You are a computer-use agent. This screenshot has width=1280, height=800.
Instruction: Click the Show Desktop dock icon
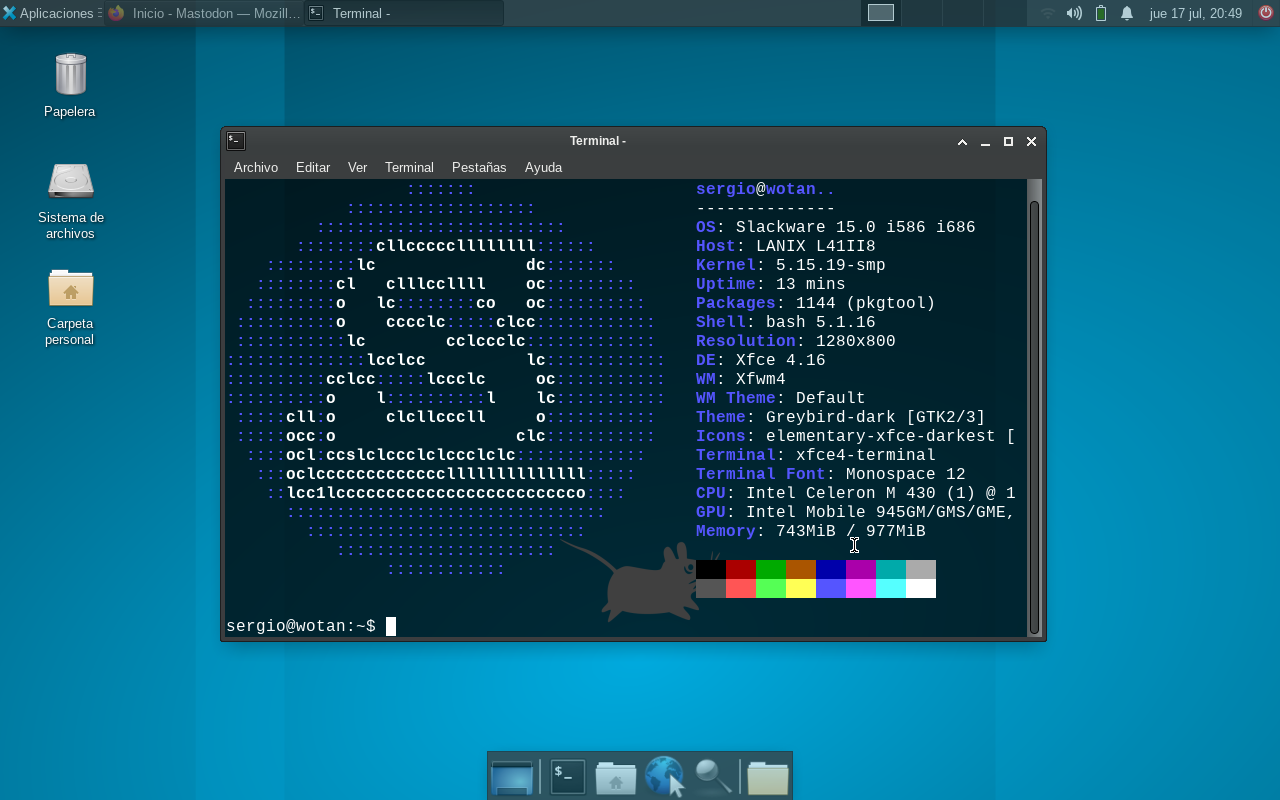[x=512, y=776]
